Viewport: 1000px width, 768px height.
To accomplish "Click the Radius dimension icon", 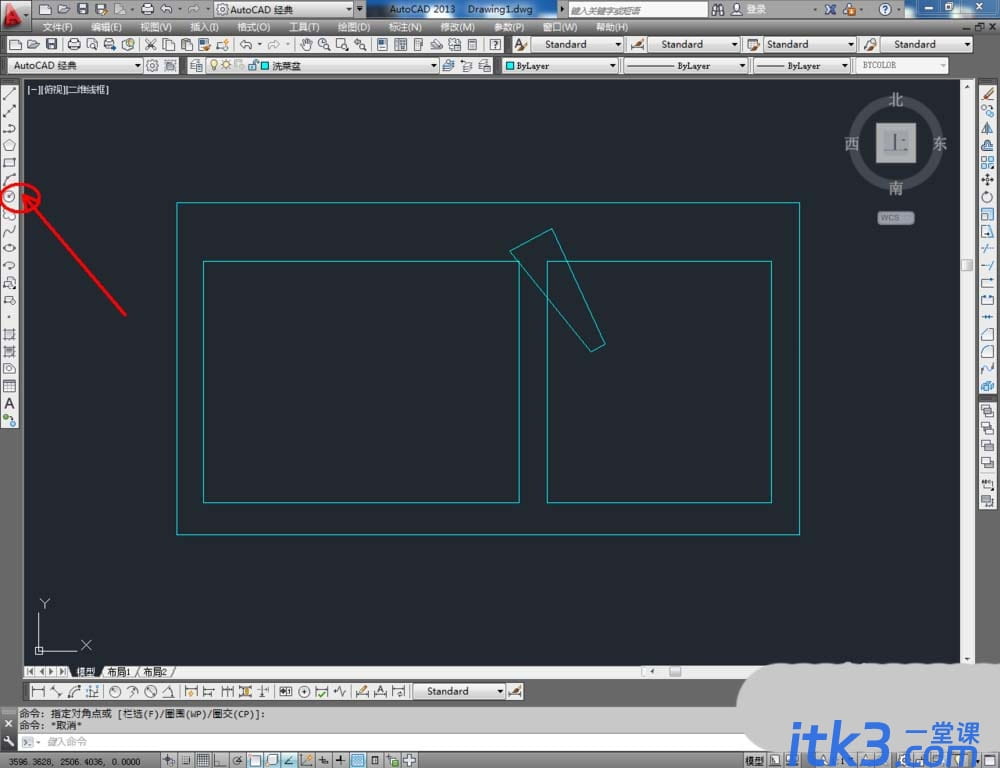I will coord(115,691).
